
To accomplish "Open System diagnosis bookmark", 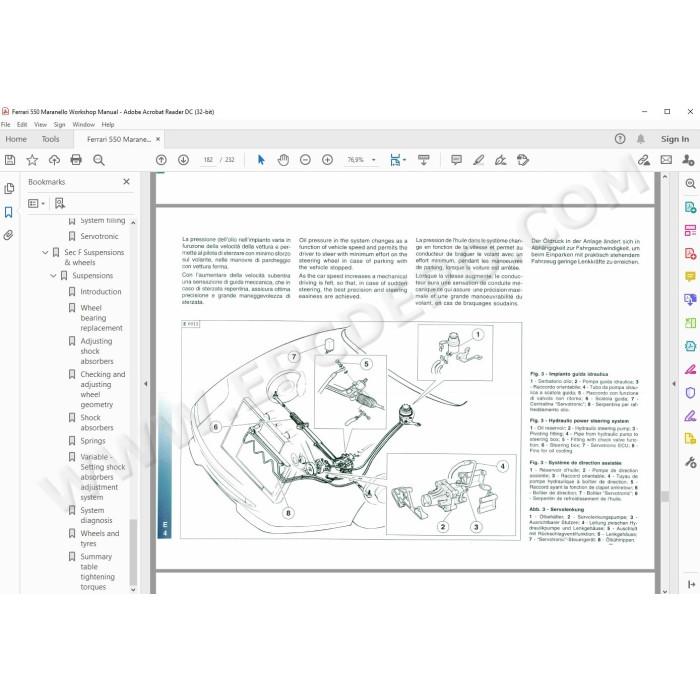I will (x=96, y=515).
